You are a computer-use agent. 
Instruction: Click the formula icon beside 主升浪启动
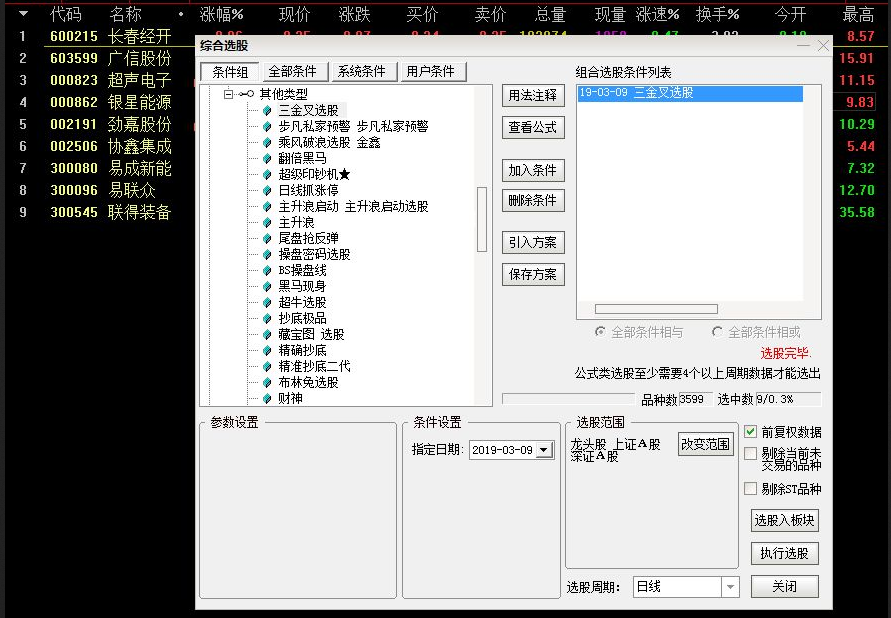(267, 206)
